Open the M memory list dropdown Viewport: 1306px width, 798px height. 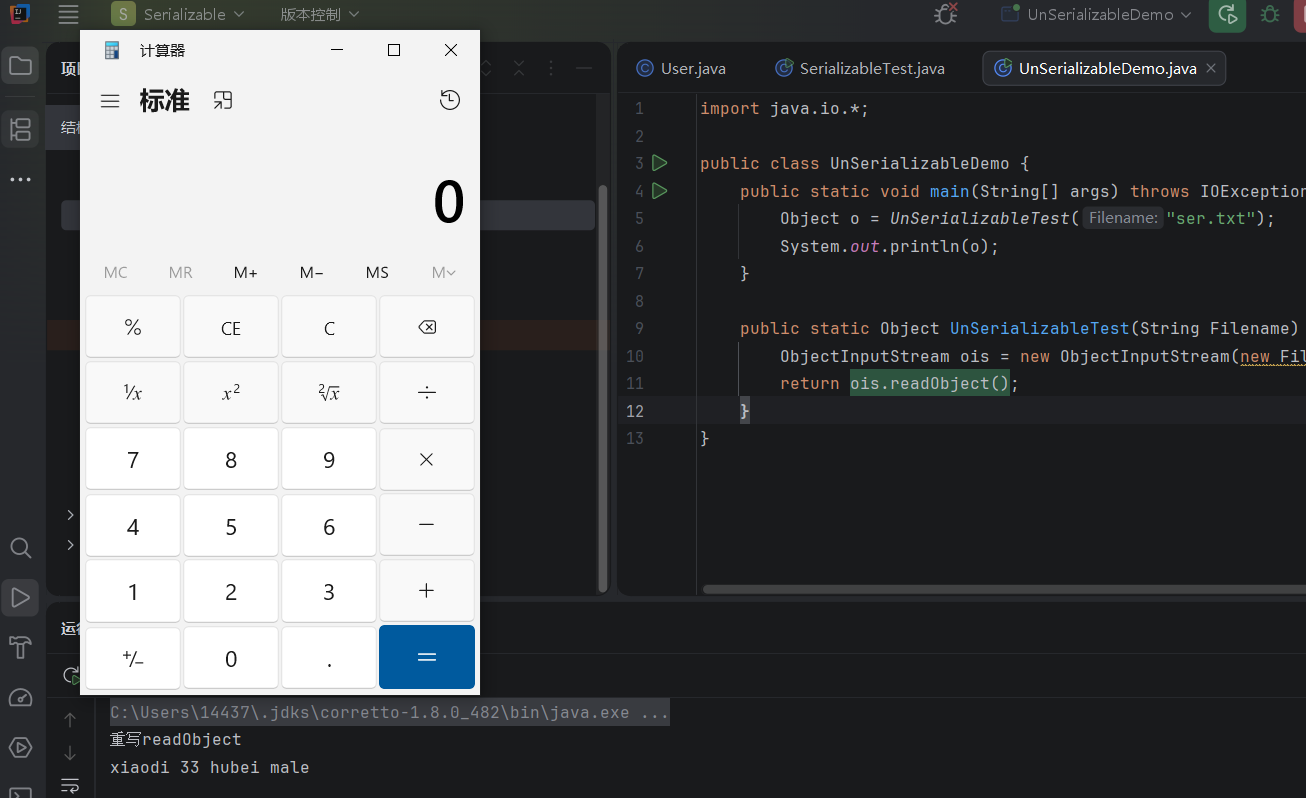[x=443, y=273]
